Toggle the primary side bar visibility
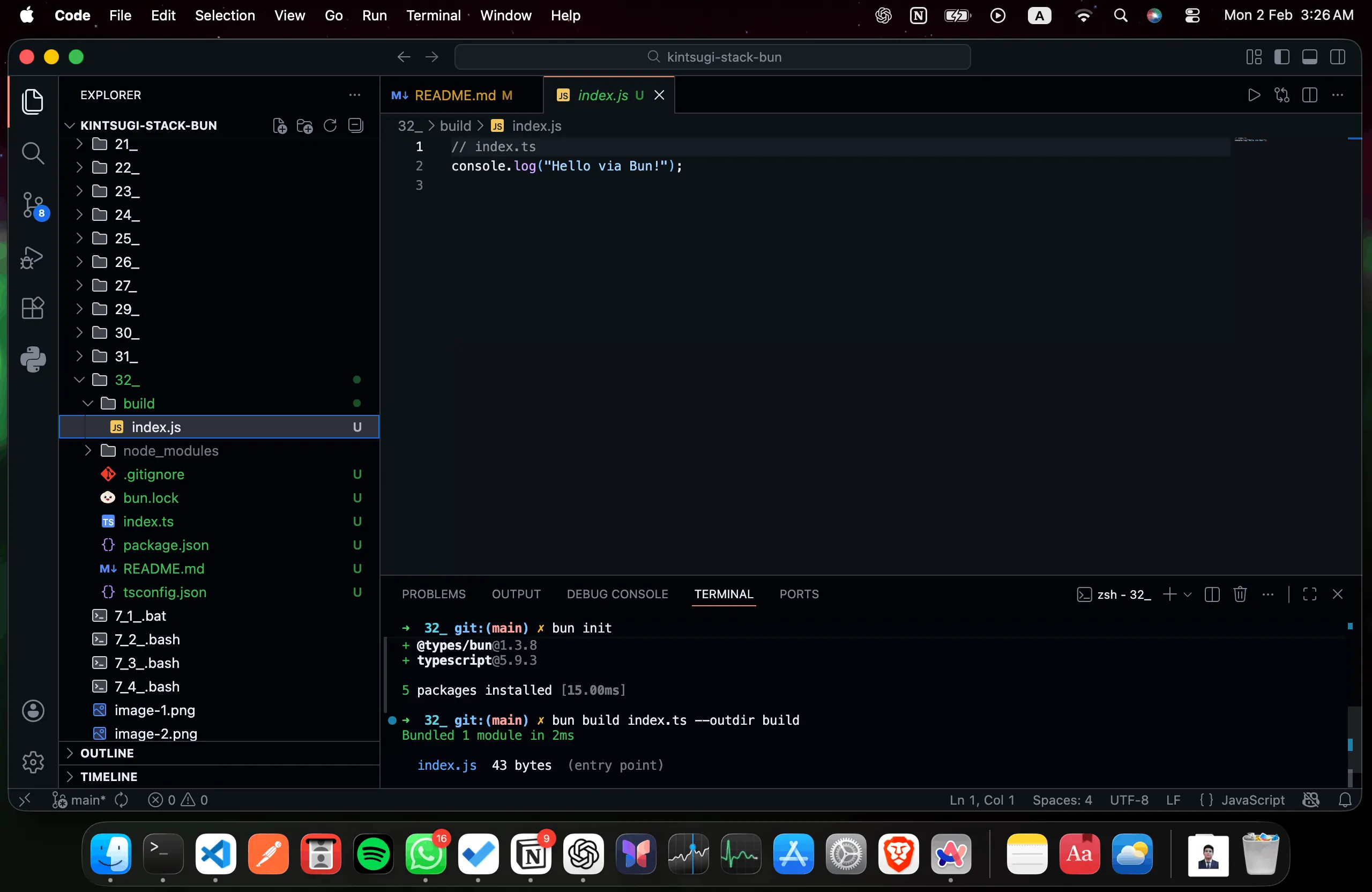Viewport: 1372px width, 892px height. 1281,57
